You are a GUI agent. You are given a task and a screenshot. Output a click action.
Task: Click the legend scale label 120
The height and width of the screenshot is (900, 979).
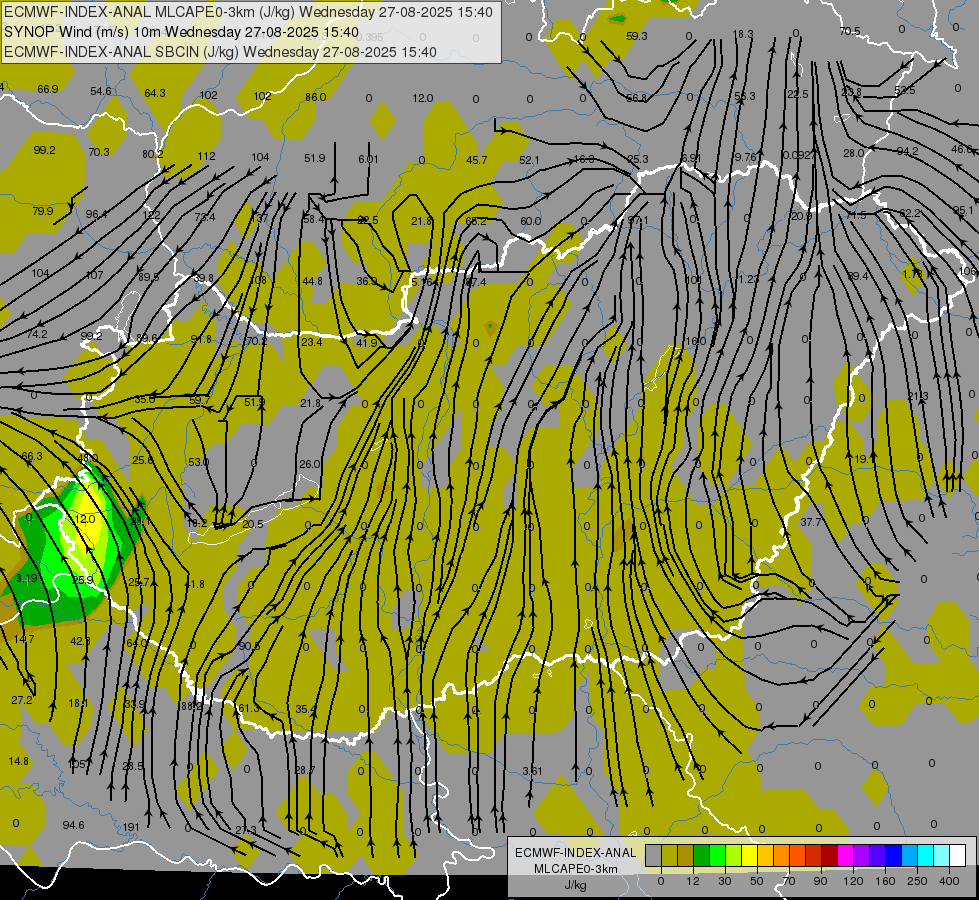(853, 881)
